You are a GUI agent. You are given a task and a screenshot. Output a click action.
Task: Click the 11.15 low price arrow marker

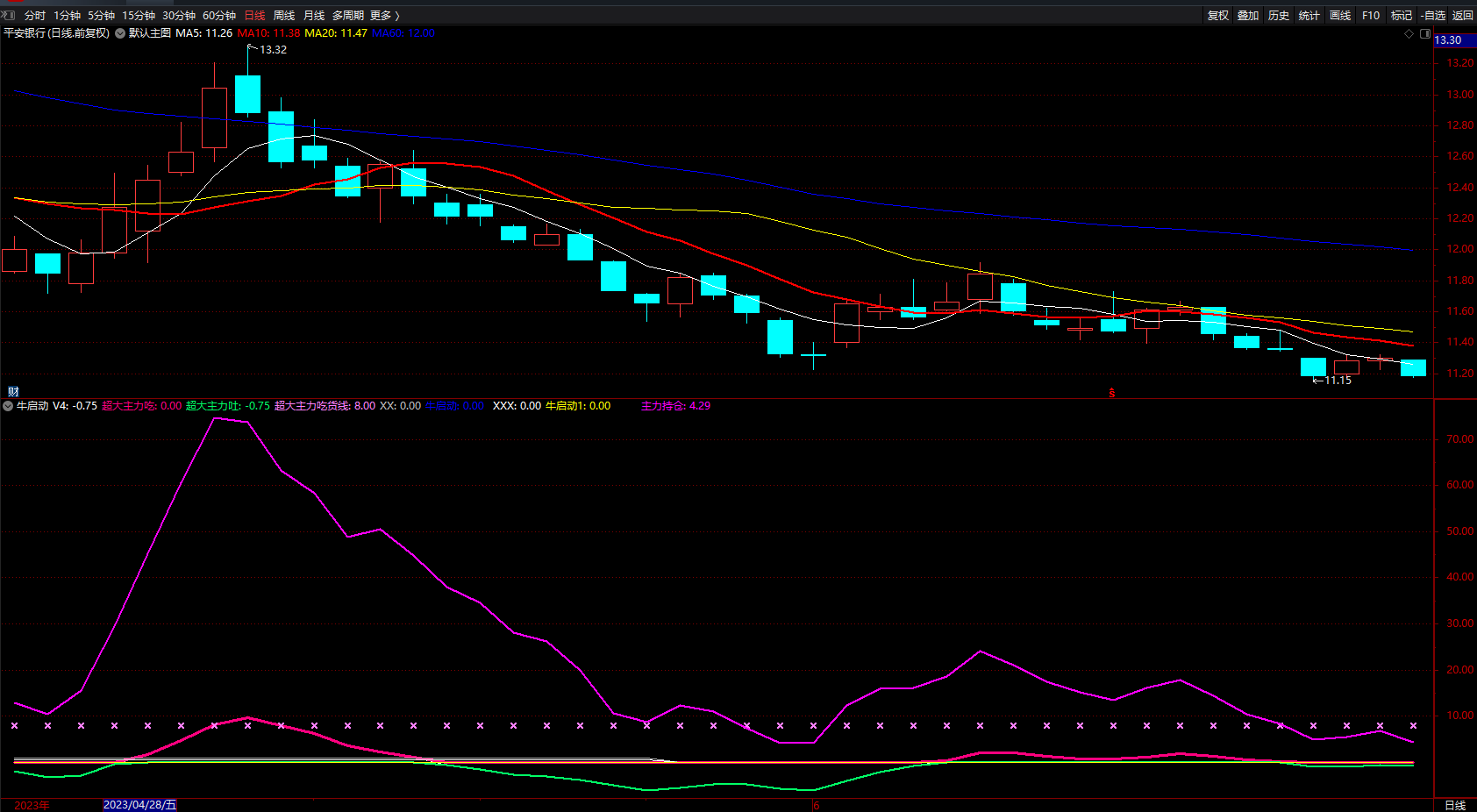point(1331,381)
